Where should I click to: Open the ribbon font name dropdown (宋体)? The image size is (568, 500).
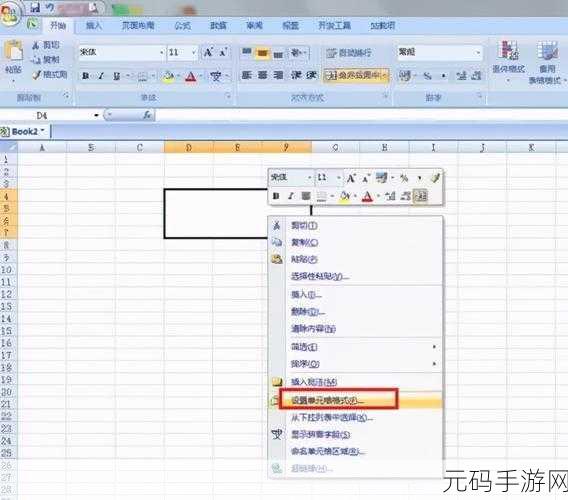click(x=162, y=53)
